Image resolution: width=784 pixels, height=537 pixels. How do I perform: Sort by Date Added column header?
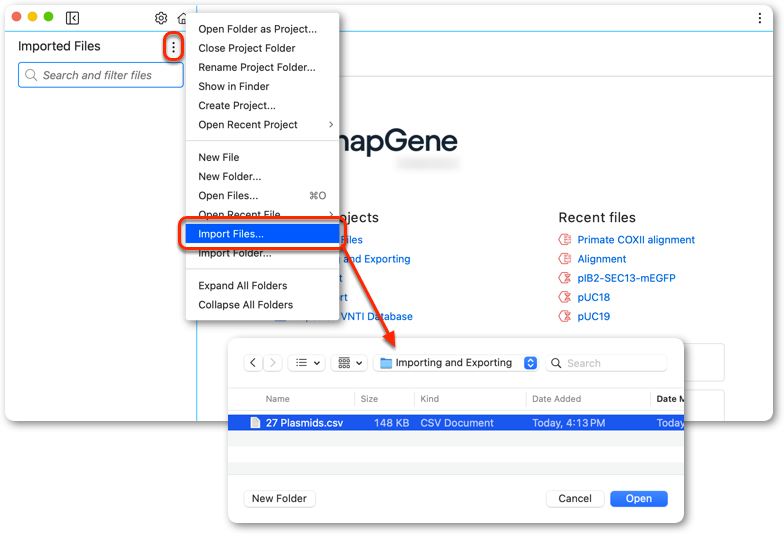556,399
